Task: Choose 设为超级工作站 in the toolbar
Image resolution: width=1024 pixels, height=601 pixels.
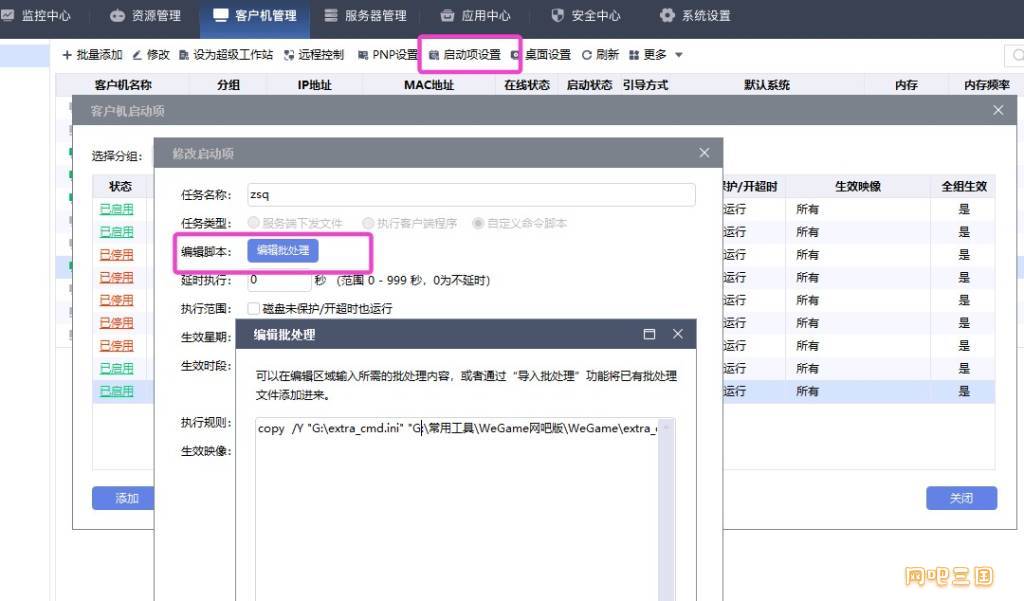Action: pyautogui.click(x=226, y=55)
